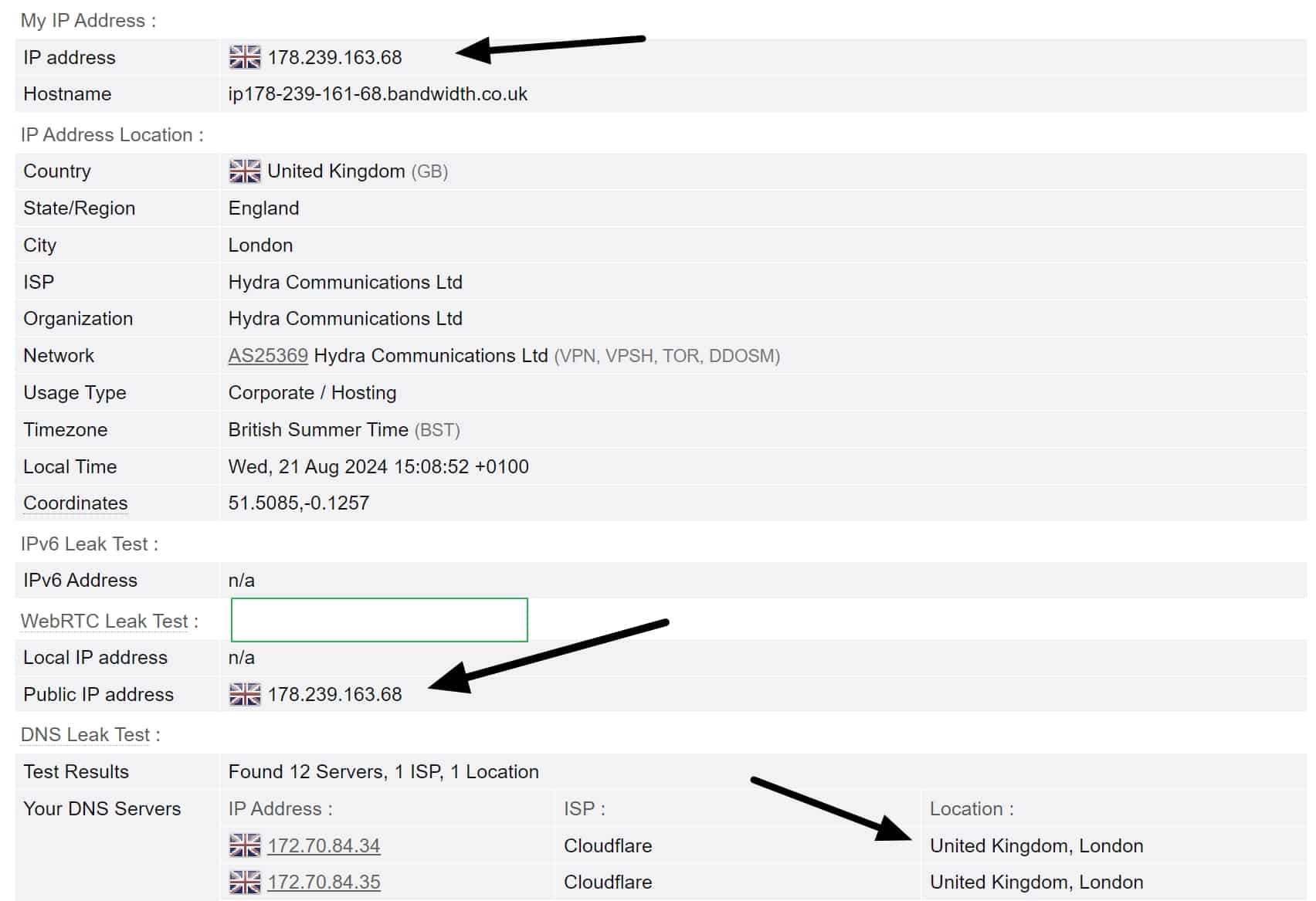Click the flag icon beside 172.70.84.35

[245, 882]
